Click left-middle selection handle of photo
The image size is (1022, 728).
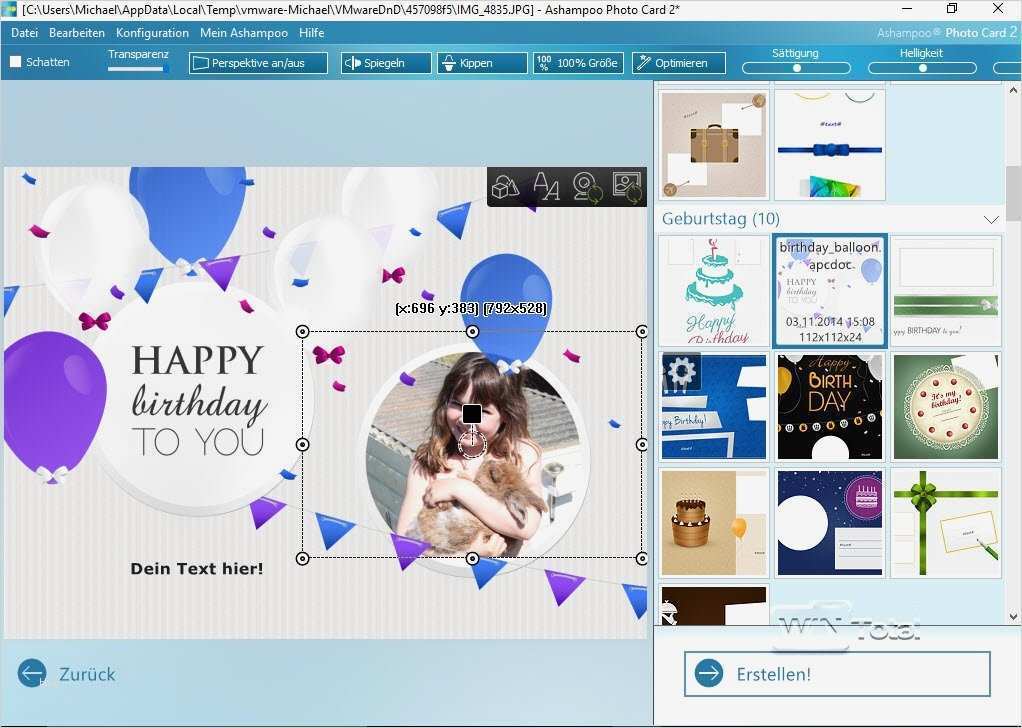point(302,444)
